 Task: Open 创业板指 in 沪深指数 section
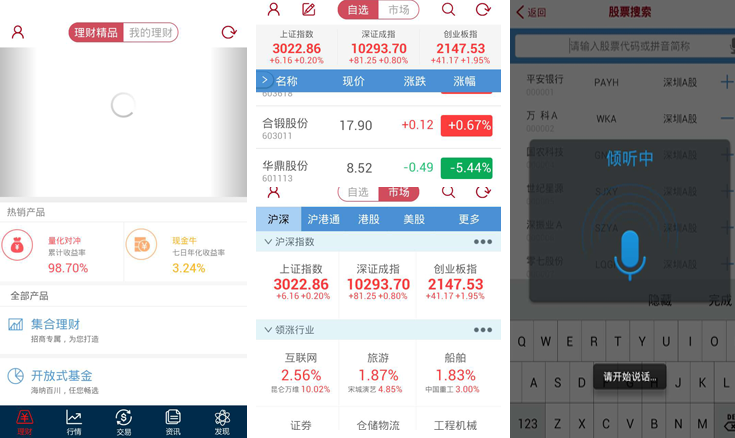[455, 282]
